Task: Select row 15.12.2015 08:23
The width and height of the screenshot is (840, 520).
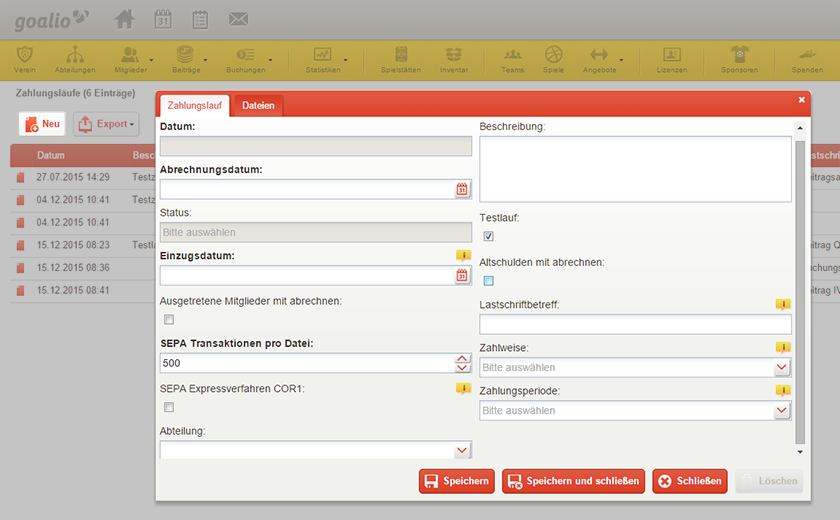Action: [83, 245]
